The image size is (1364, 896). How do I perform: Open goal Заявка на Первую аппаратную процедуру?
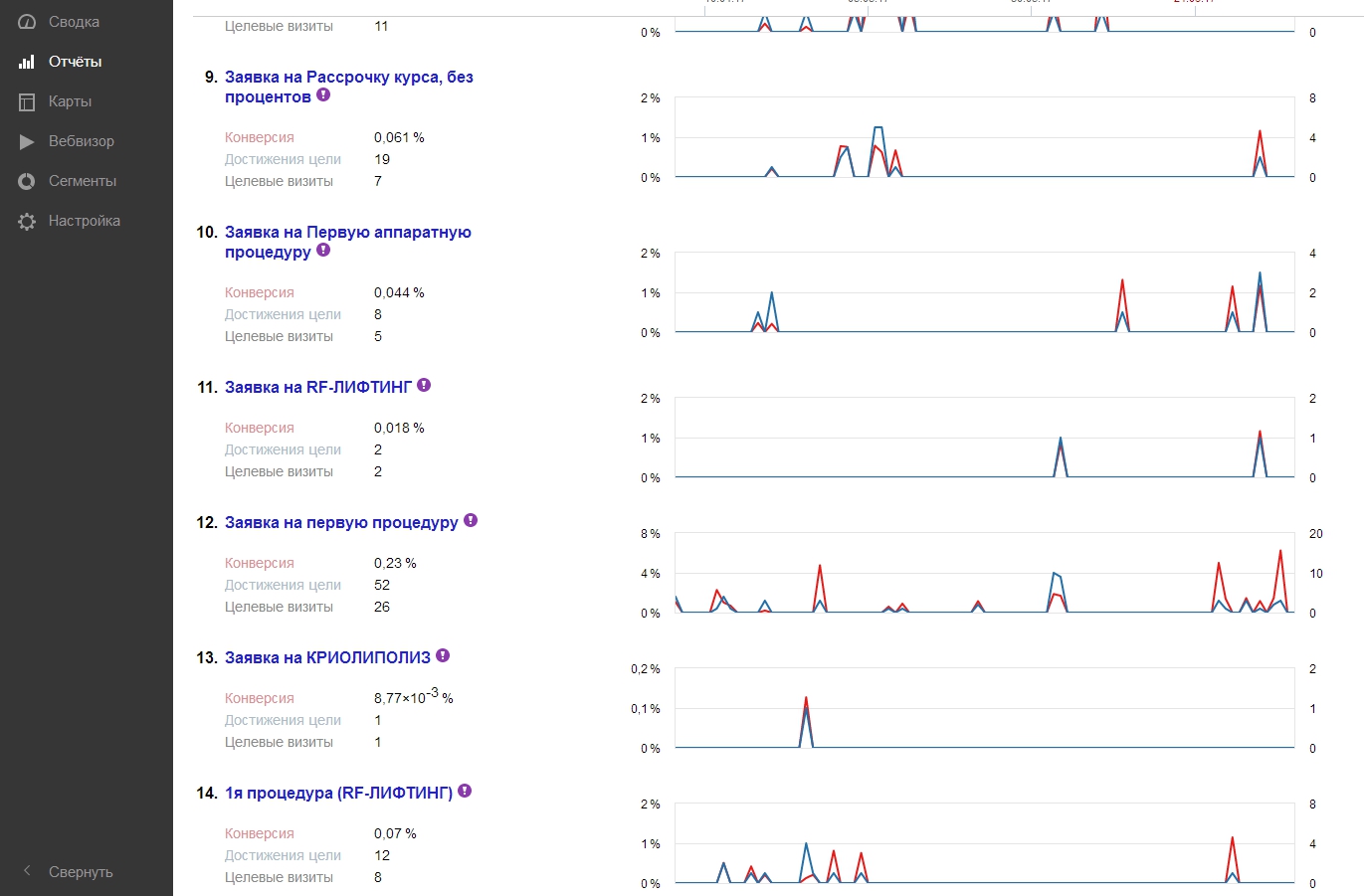coord(347,233)
